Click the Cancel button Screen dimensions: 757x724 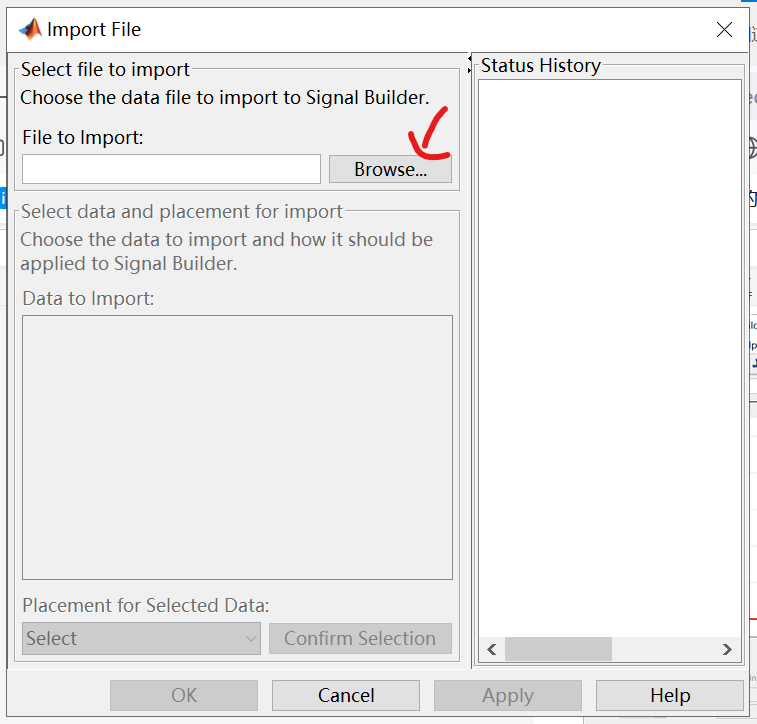pyautogui.click(x=346, y=696)
